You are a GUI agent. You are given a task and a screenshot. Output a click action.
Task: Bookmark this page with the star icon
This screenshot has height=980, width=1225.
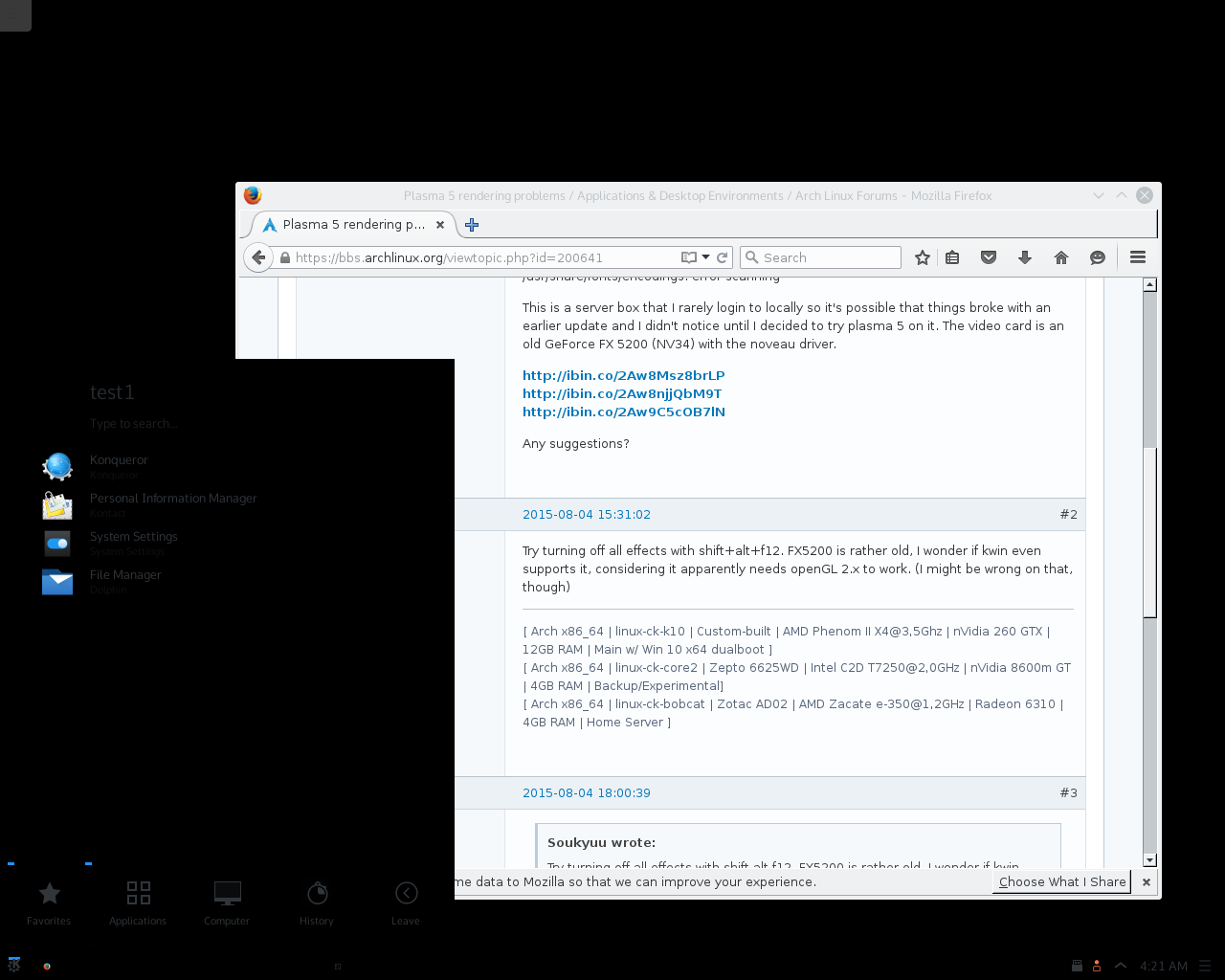click(923, 257)
